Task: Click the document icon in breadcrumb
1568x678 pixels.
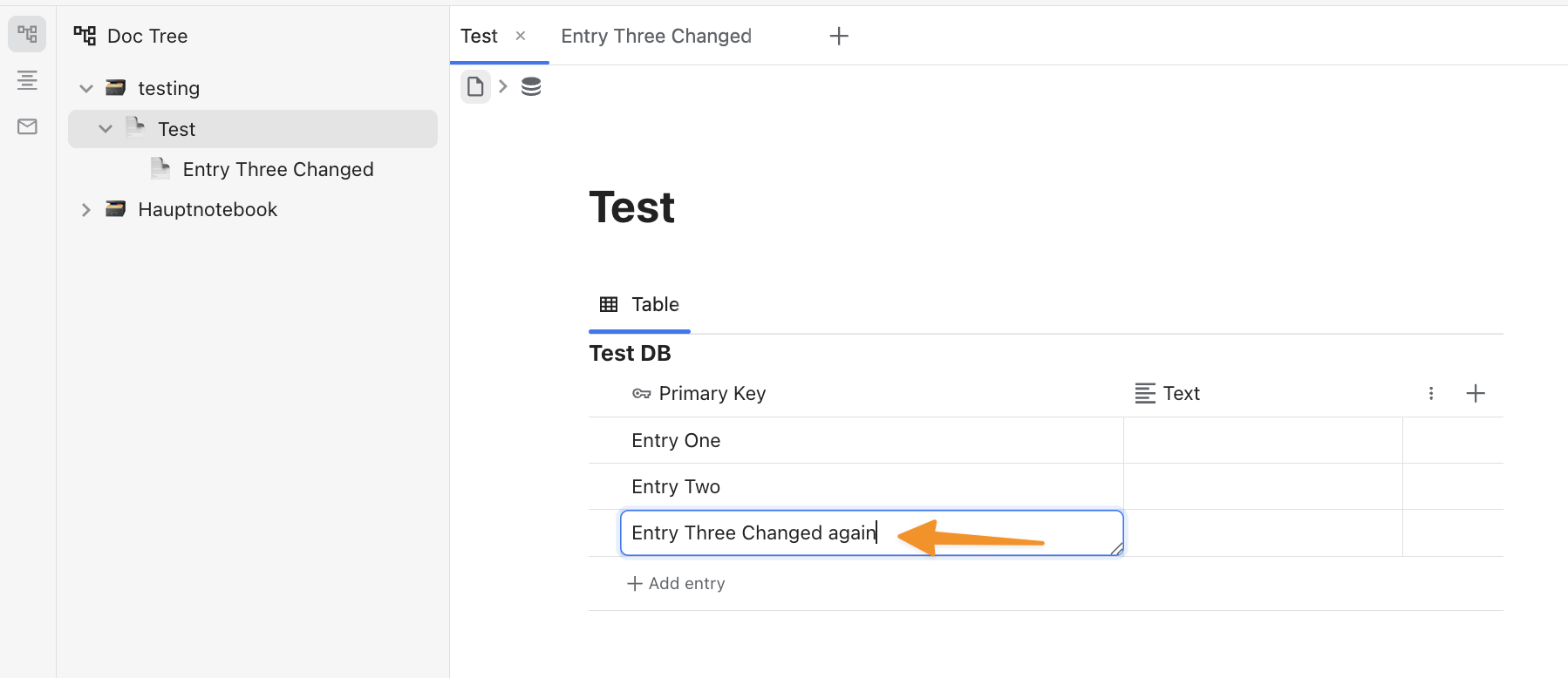Action: tap(475, 86)
